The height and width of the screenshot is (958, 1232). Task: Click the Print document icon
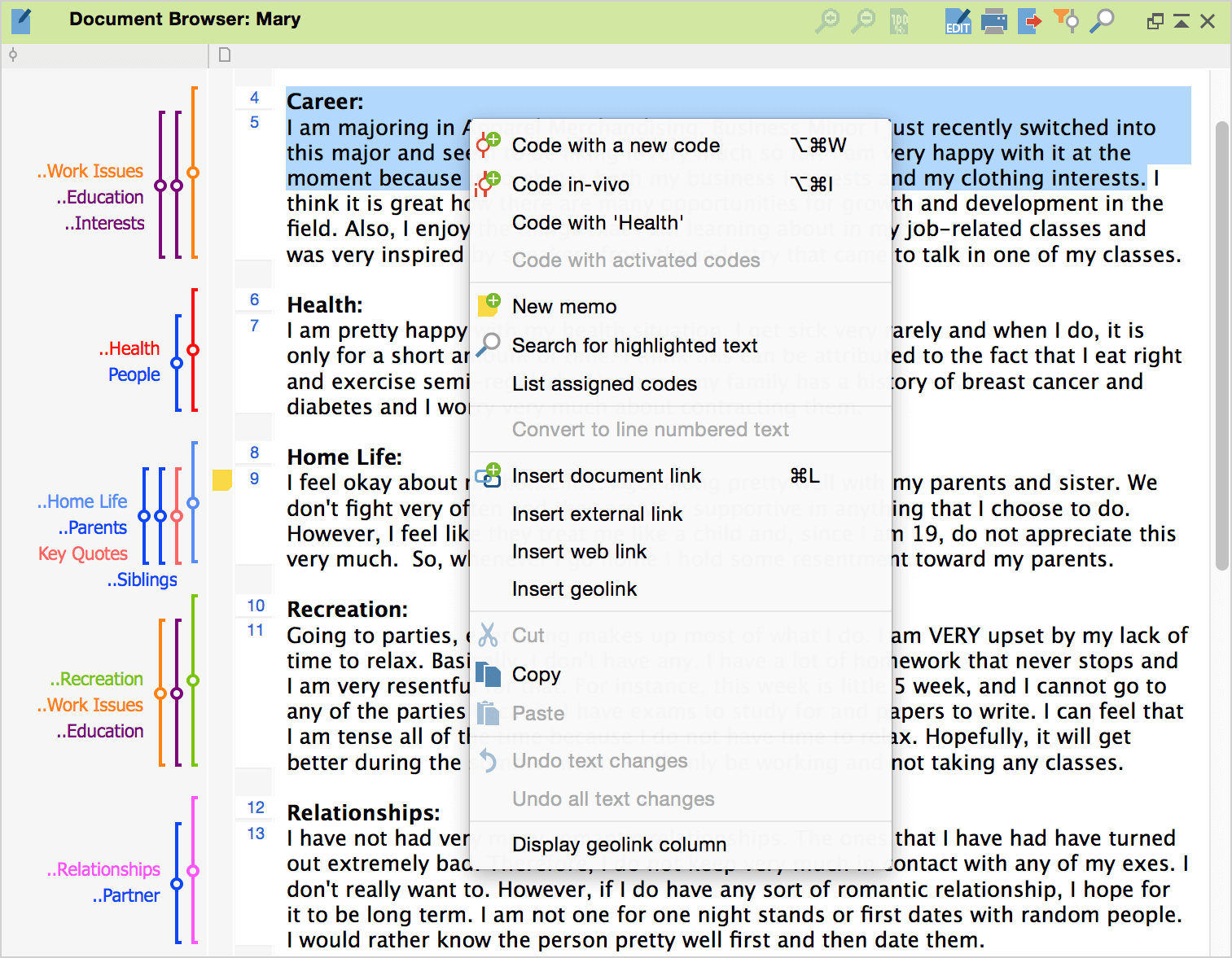click(993, 21)
